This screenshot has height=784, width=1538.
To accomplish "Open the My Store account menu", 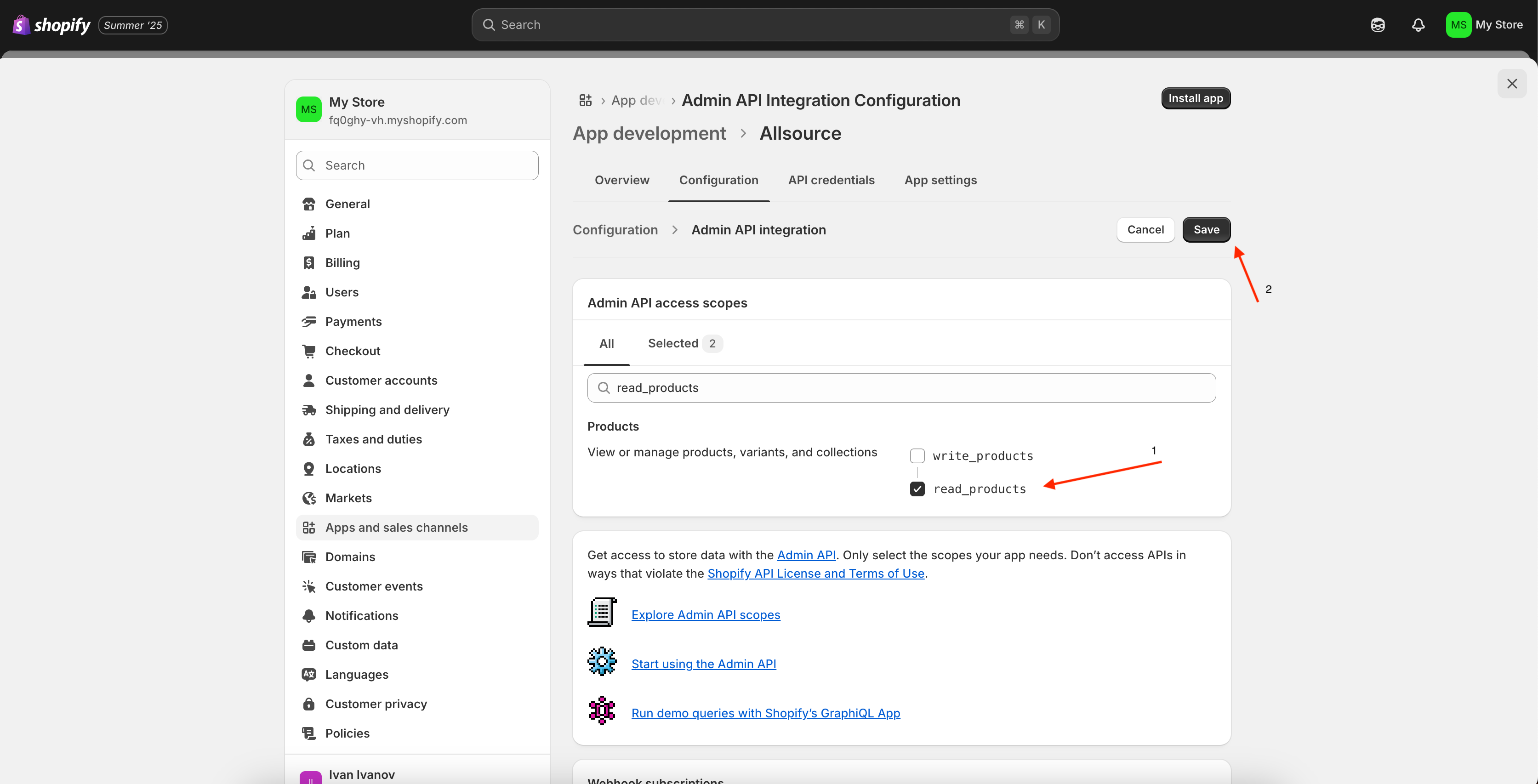I will tap(1484, 25).
